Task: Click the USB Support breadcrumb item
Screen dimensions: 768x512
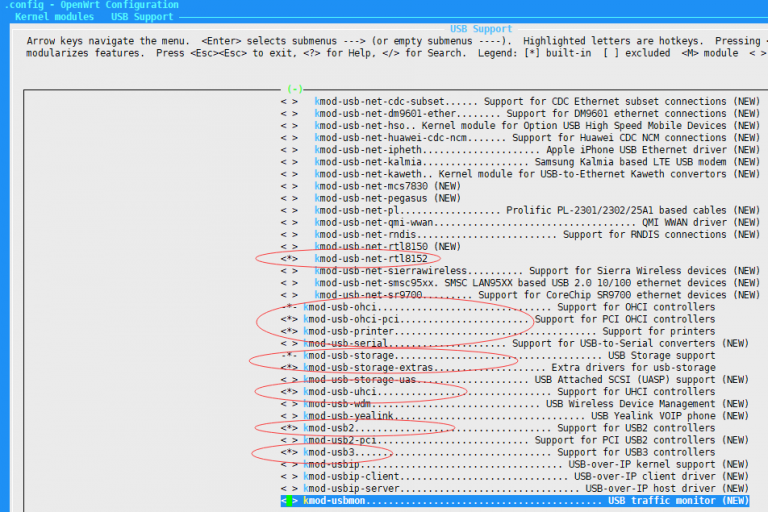Action: pyautogui.click(x=141, y=17)
